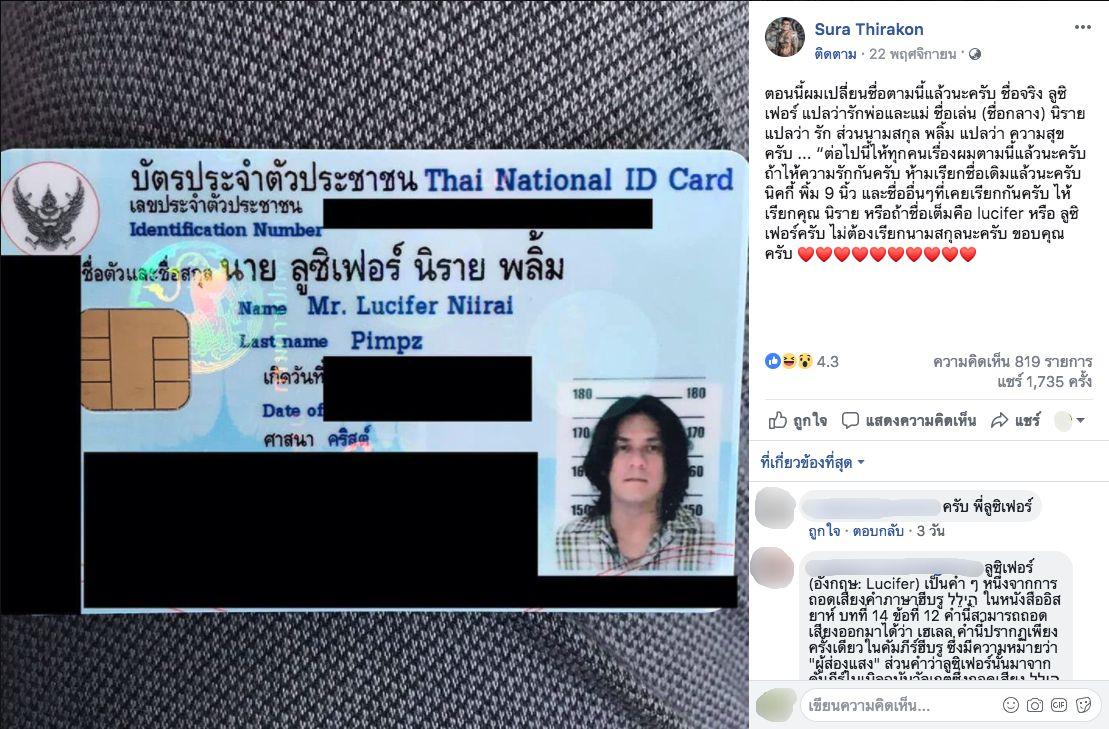This screenshot has width=1109, height=729.
Task: Click the thumbs-up ถูกใจ like button
Action: click(x=798, y=421)
